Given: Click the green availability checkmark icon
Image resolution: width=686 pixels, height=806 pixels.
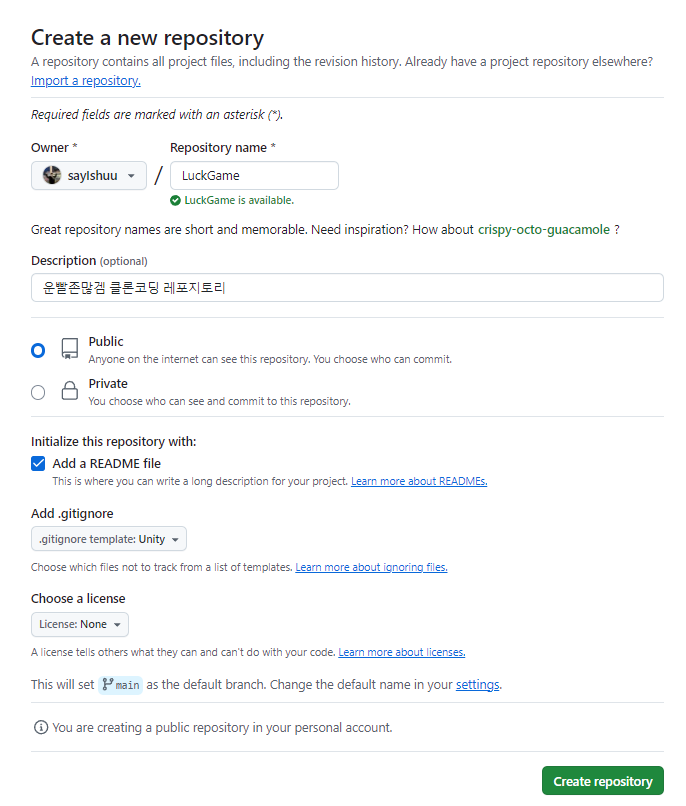Looking at the screenshot, I should [x=175, y=200].
